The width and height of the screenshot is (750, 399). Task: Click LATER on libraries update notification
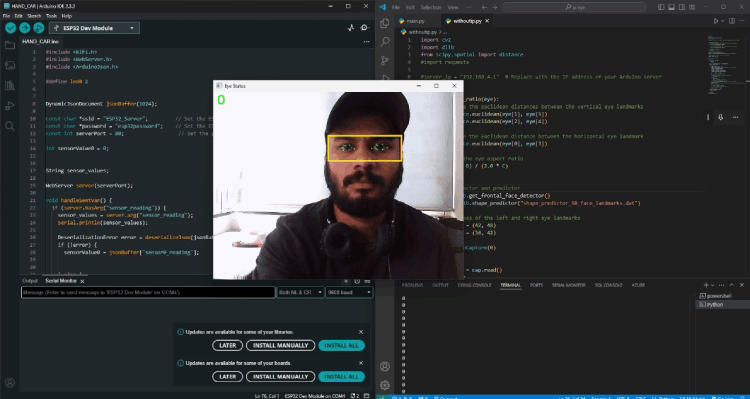228,345
